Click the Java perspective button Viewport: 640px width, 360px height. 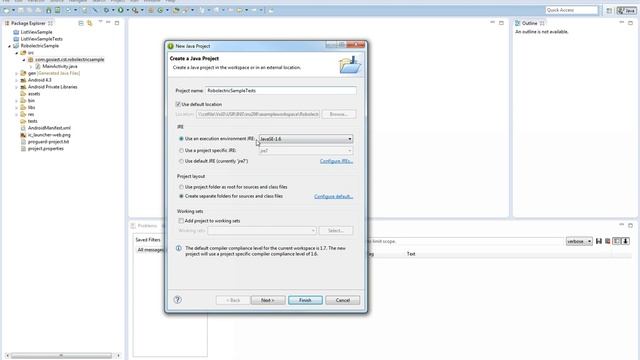[626, 11]
